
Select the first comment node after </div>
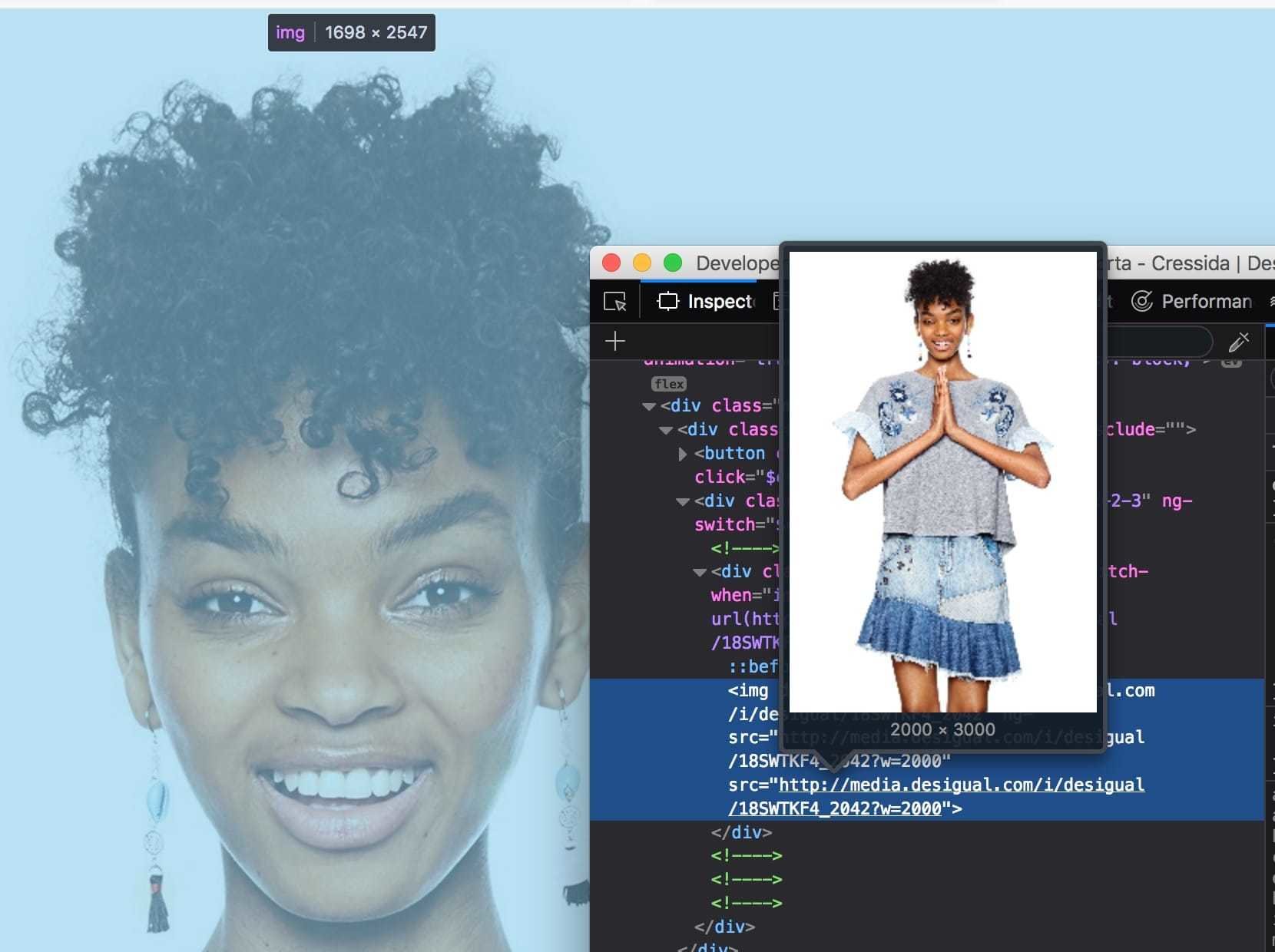747,855
